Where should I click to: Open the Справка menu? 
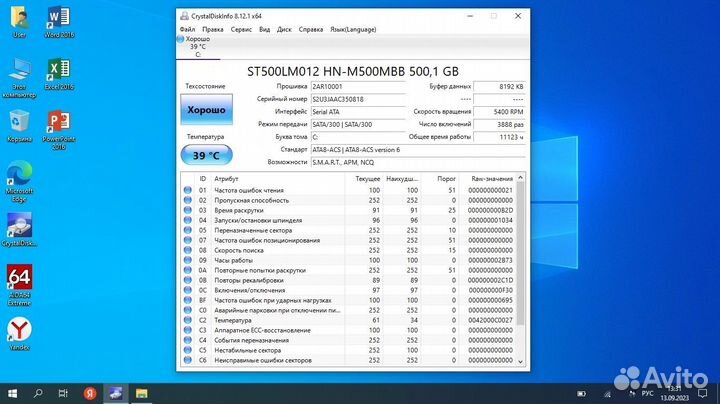[311, 29]
